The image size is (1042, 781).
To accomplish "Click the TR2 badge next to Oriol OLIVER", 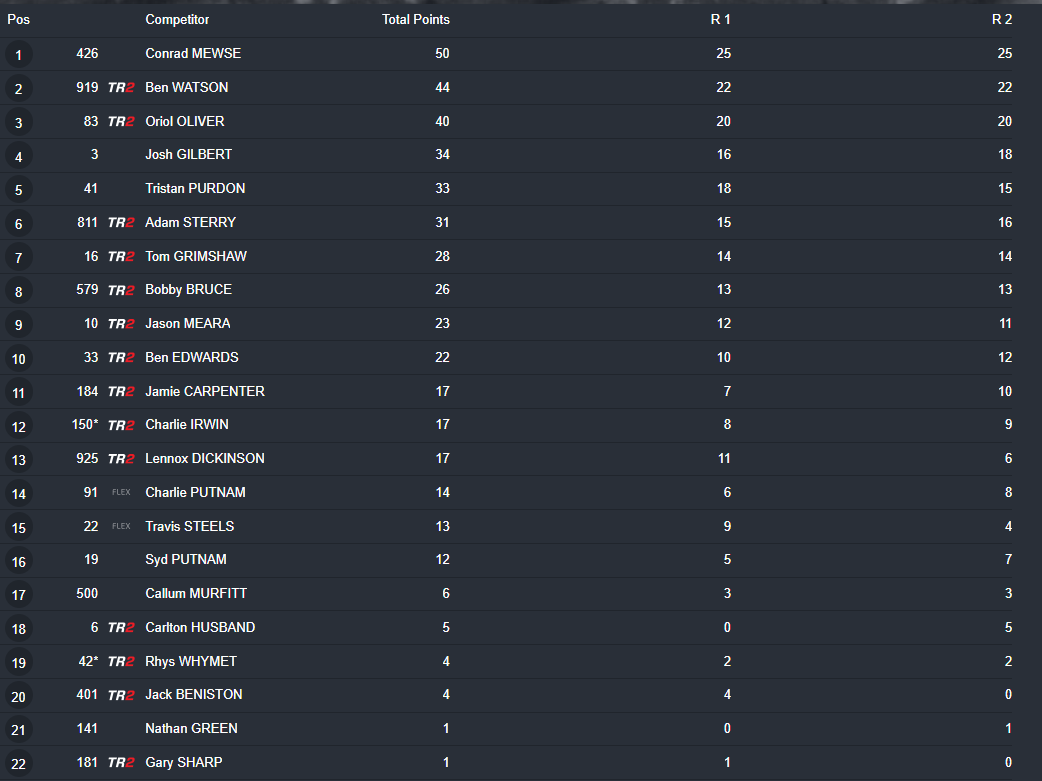I will 121,122.
